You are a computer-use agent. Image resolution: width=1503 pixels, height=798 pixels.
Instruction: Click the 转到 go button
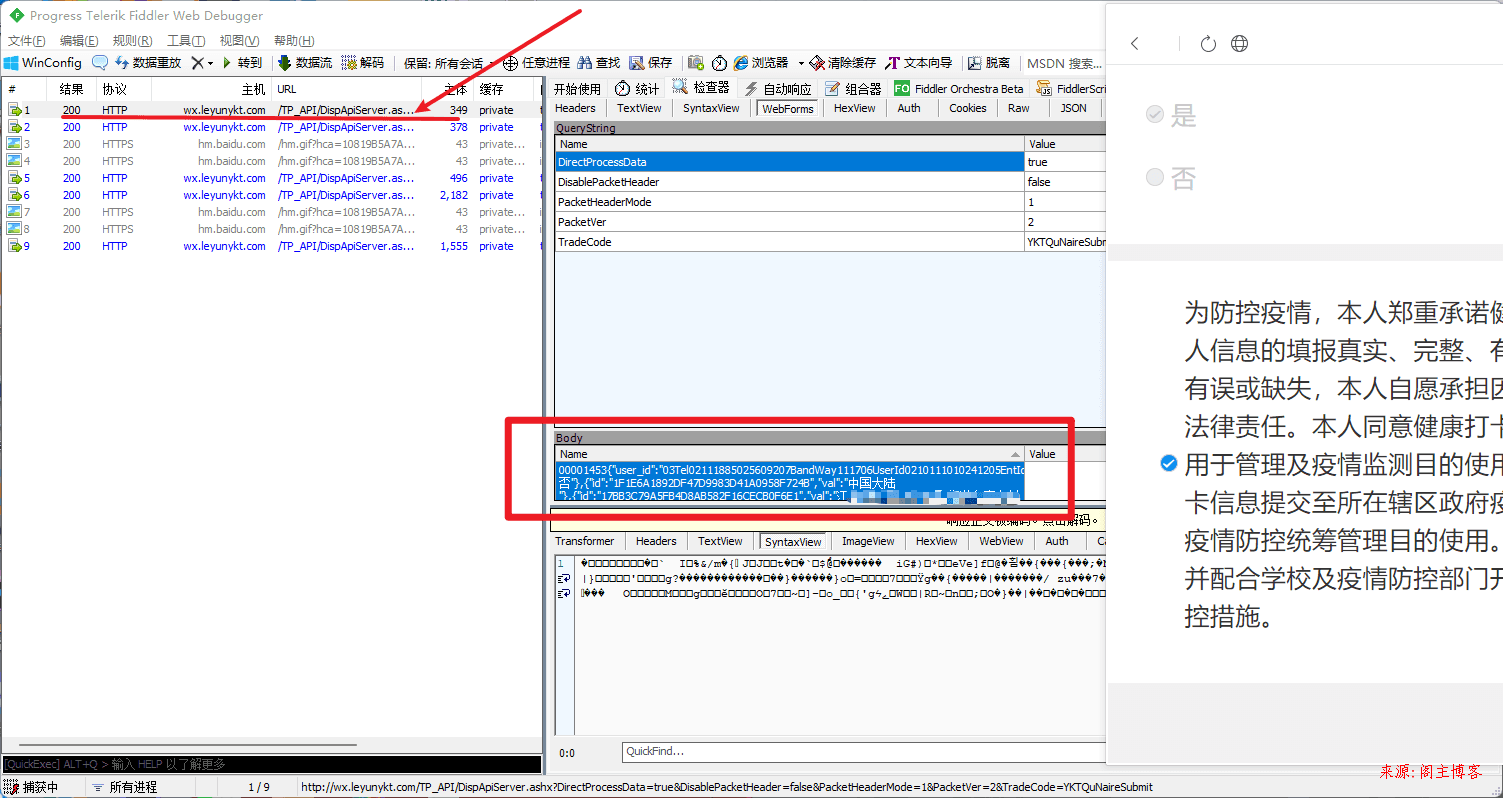pos(242,63)
